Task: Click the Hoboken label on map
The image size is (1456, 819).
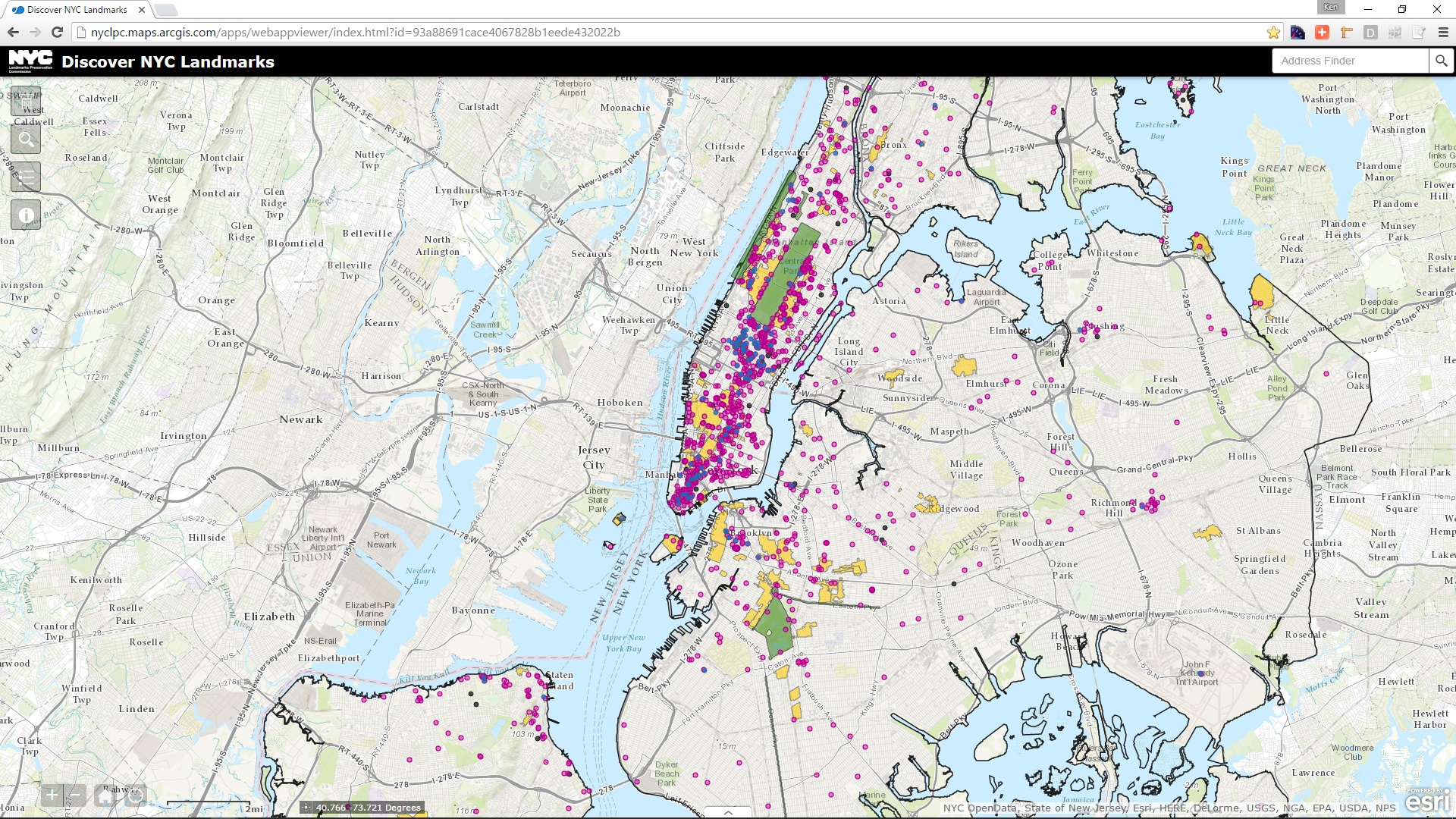Action: coord(620,403)
